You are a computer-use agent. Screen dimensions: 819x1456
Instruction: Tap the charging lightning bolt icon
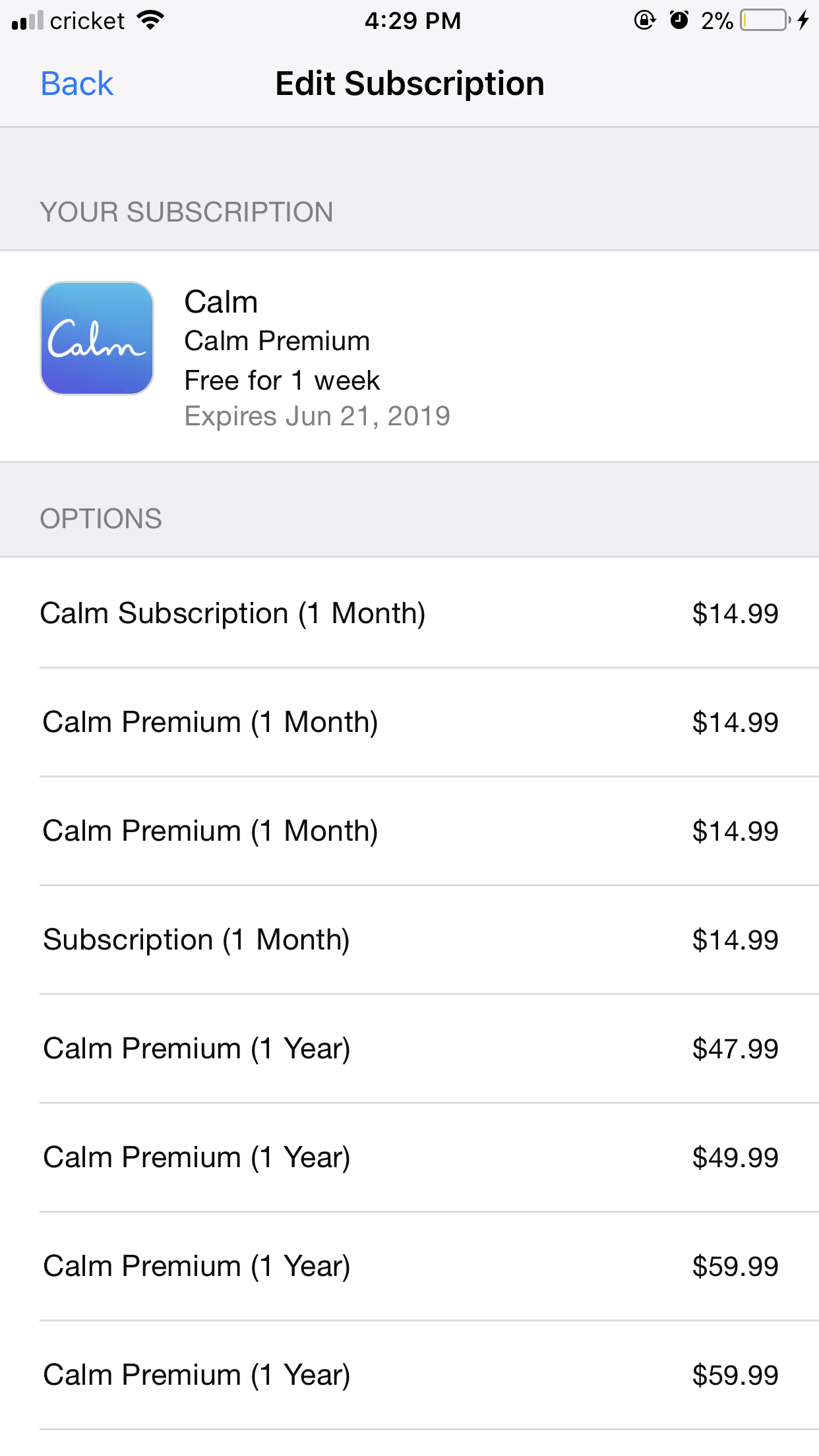click(x=803, y=21)
